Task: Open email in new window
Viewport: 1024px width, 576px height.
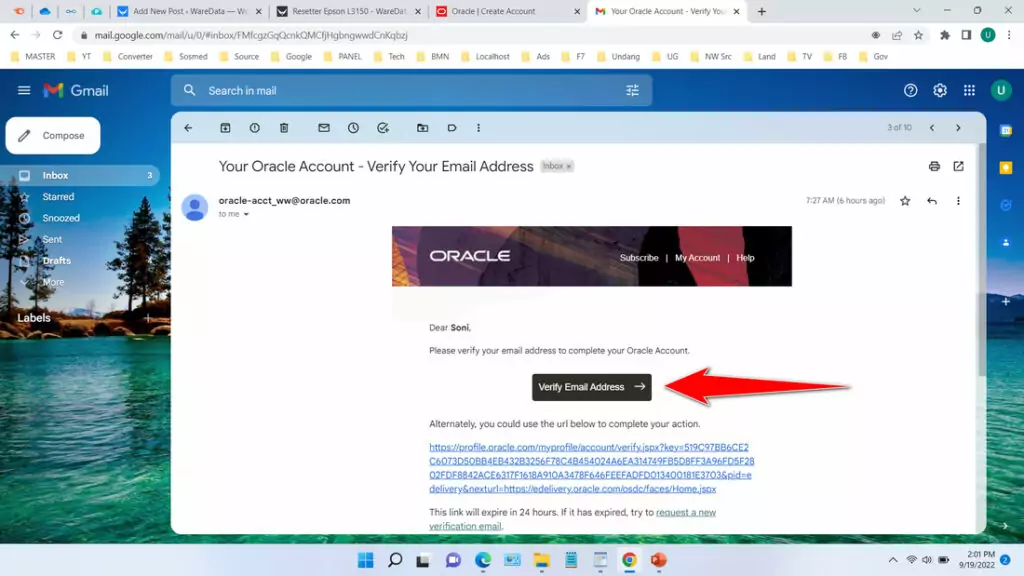Action: [x=958, y=167]
